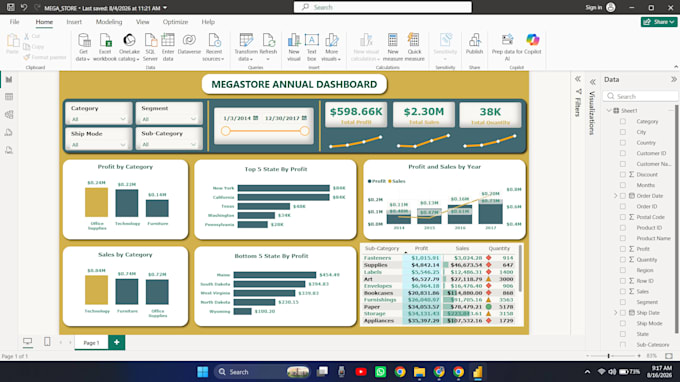
Task: Switch to Model view in sidebar
Action: (x=9, y=114)
